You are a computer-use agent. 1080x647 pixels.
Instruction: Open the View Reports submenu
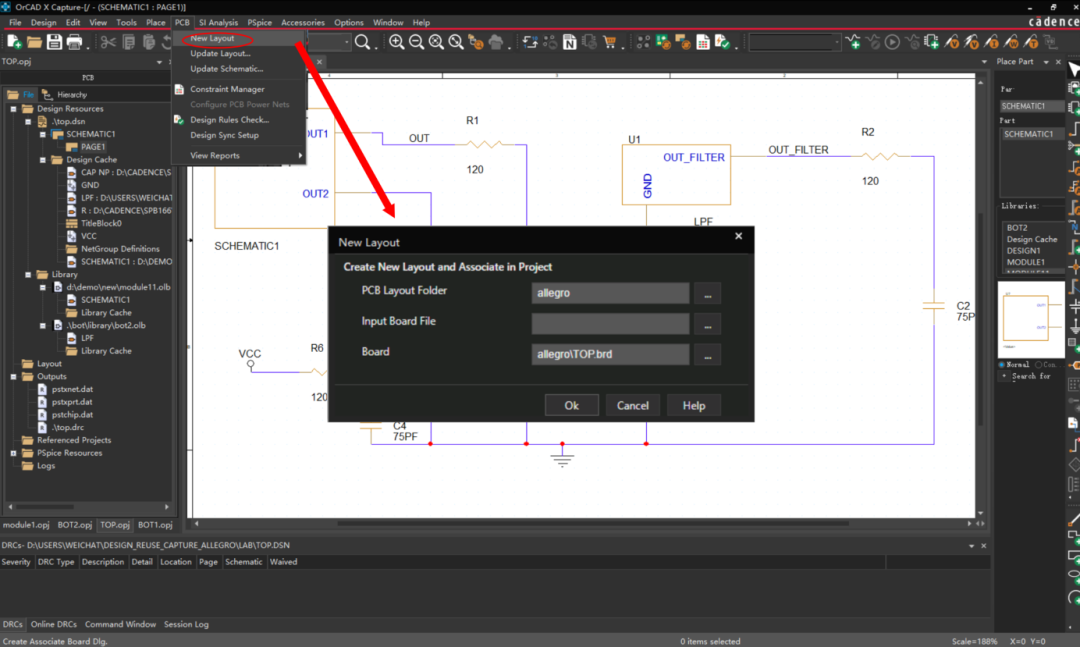(215, 155)
